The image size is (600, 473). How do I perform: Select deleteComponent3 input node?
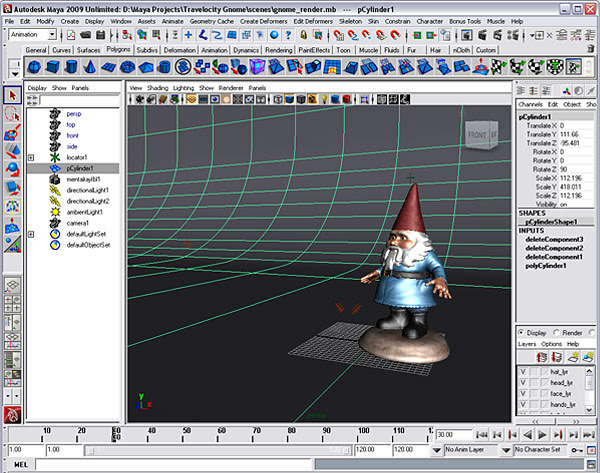(x=554, y=240)
